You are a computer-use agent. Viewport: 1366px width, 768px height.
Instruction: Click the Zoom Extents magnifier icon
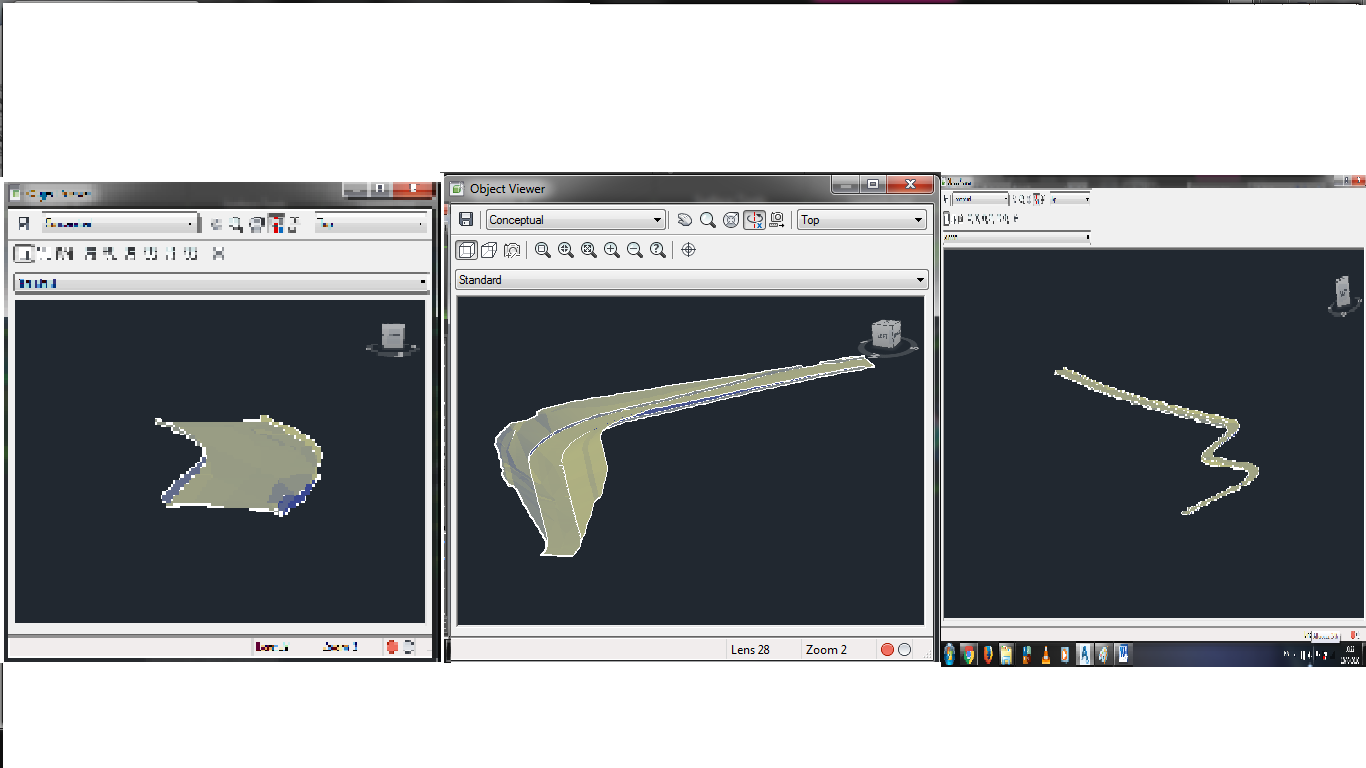[x=588, y=250]
